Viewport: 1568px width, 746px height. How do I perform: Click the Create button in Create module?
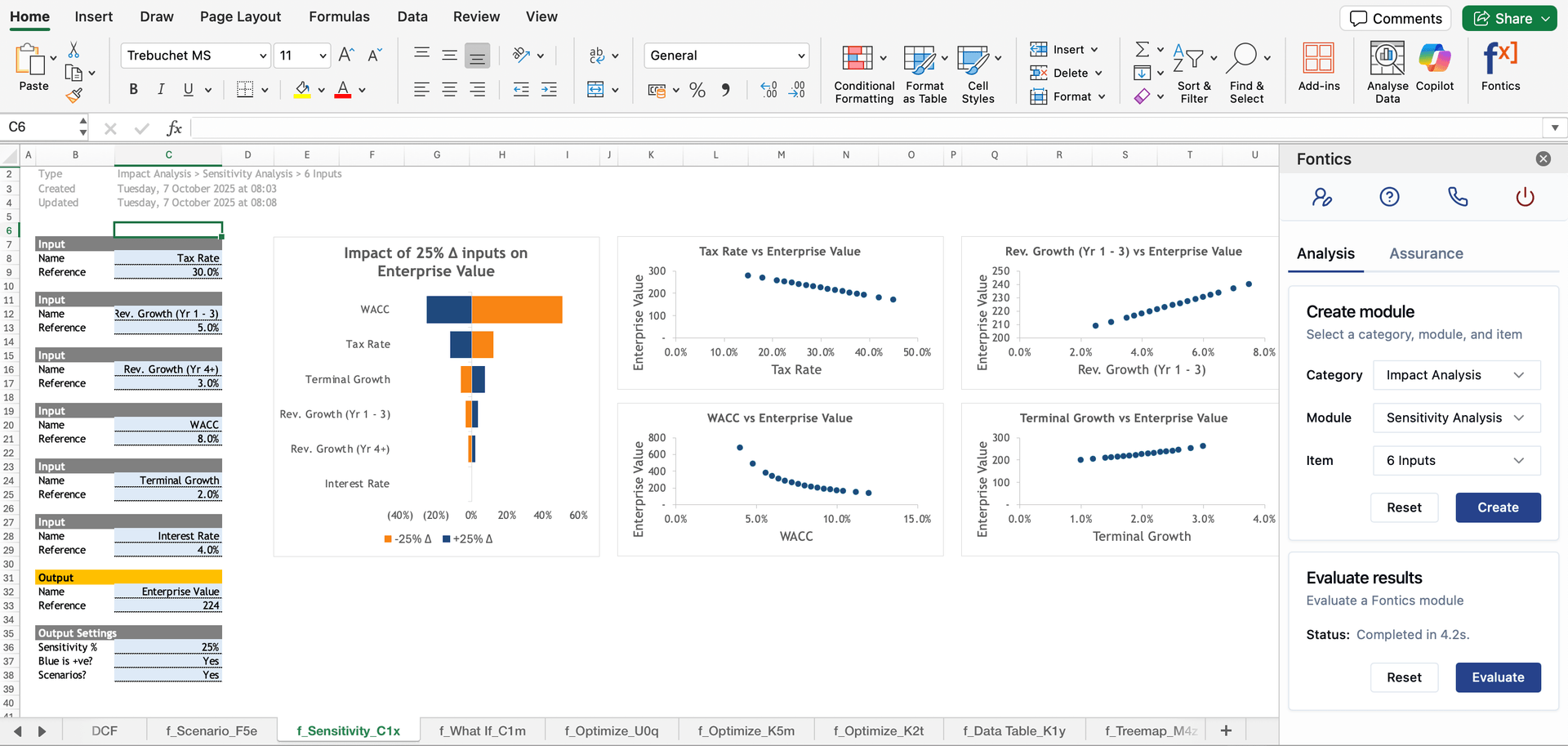click(x=1498, y=507)
